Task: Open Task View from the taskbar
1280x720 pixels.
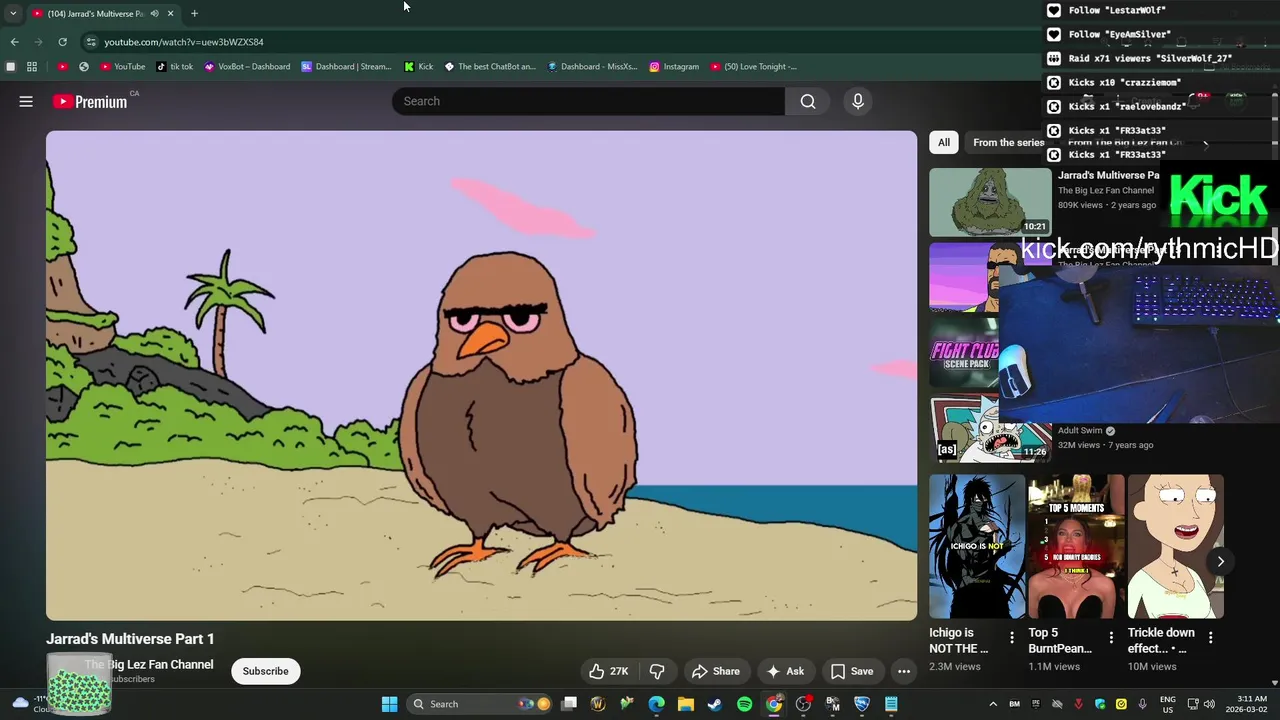Action: 569,704
